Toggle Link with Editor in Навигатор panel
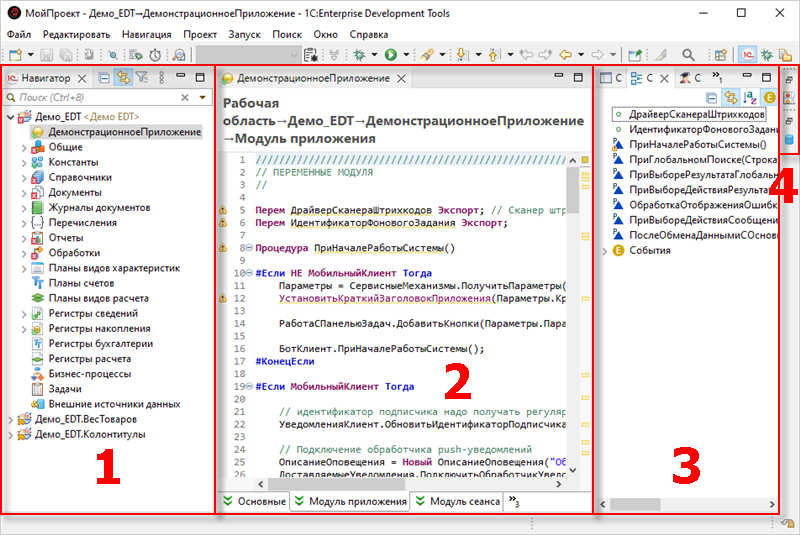Viewport: 800px width, 535px height. pyautogui.click(x=123, y=77)
